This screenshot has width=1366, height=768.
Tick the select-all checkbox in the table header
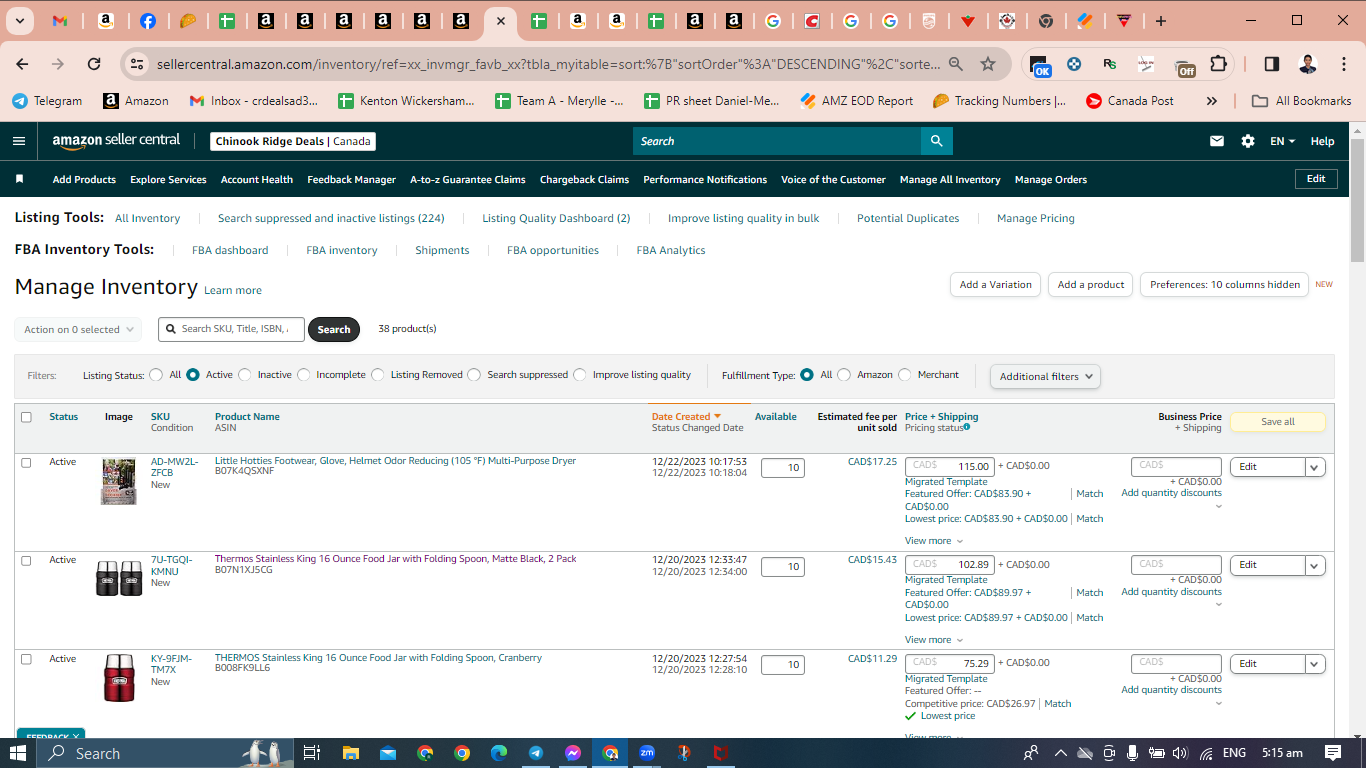[26, 417]
